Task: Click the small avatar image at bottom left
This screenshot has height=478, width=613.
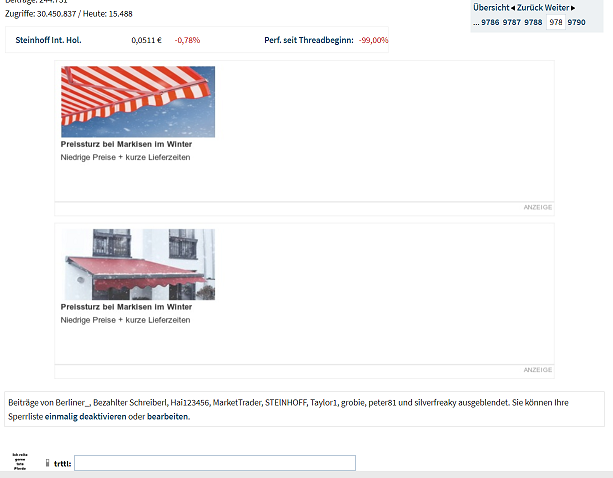Action: tap(20, 462)
